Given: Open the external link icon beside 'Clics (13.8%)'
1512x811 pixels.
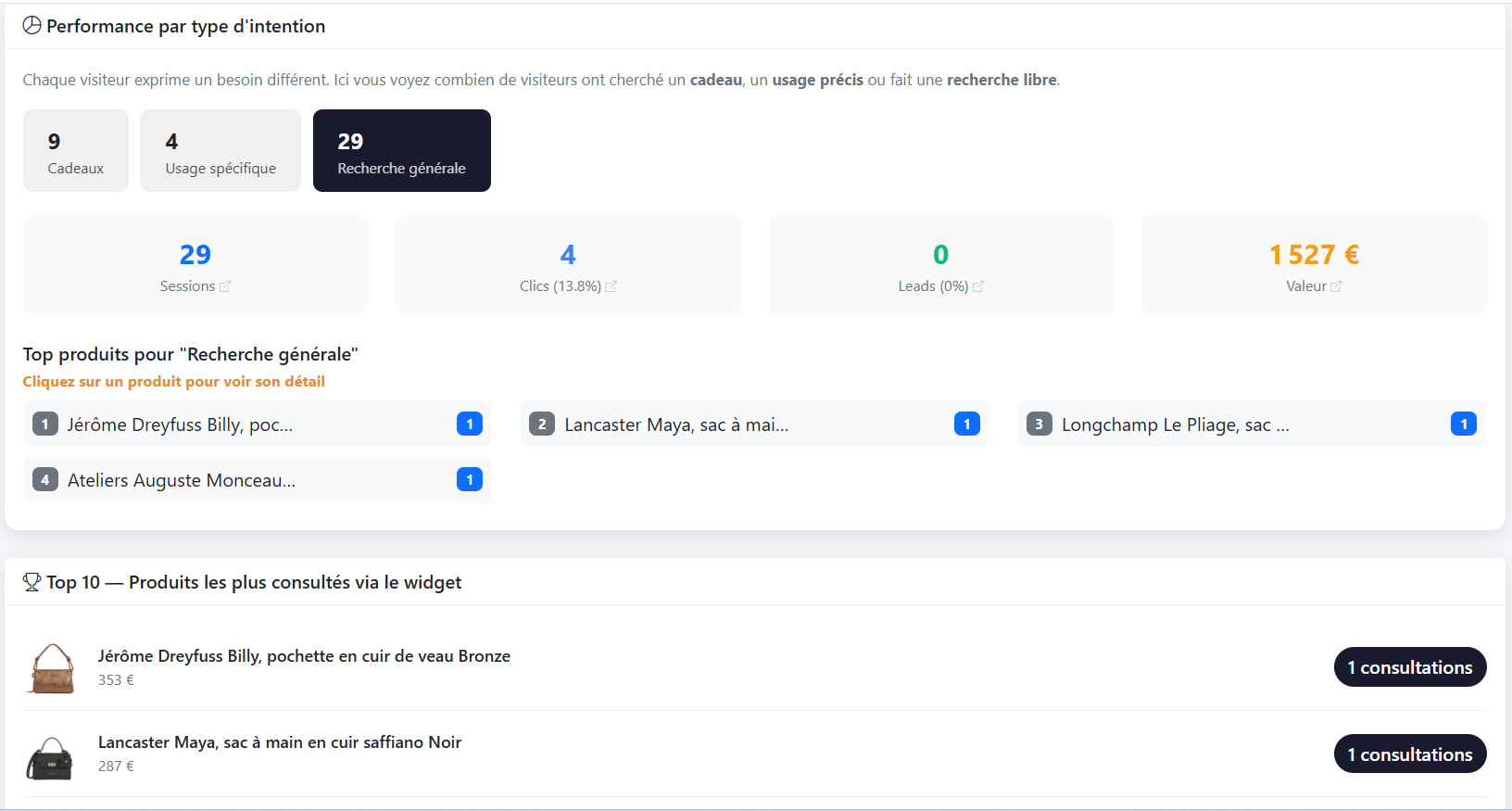Looking at the screenshot, I should 611,286.
